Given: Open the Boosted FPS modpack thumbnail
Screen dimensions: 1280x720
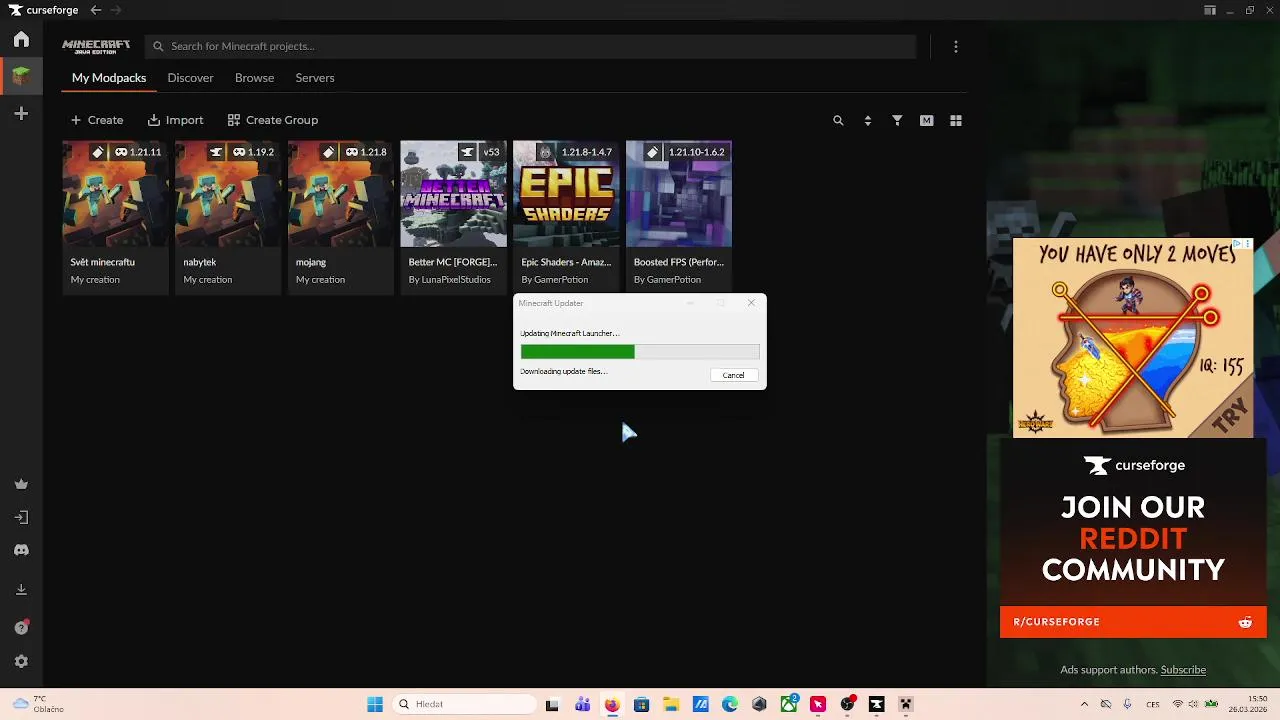Looking at the screenshot, I should coord(679,194).
